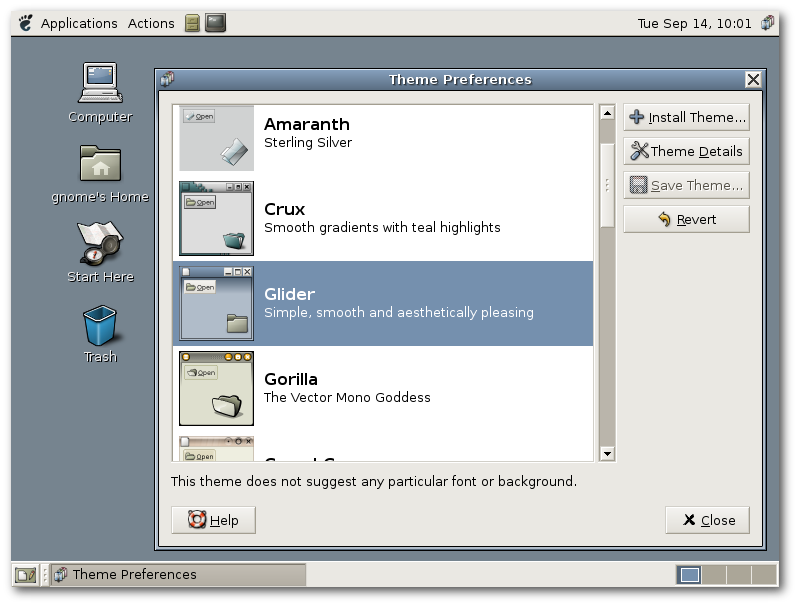This screenshot has height=606, width=798.
Task: Open the Actions menu
Action: coord(151,23)
